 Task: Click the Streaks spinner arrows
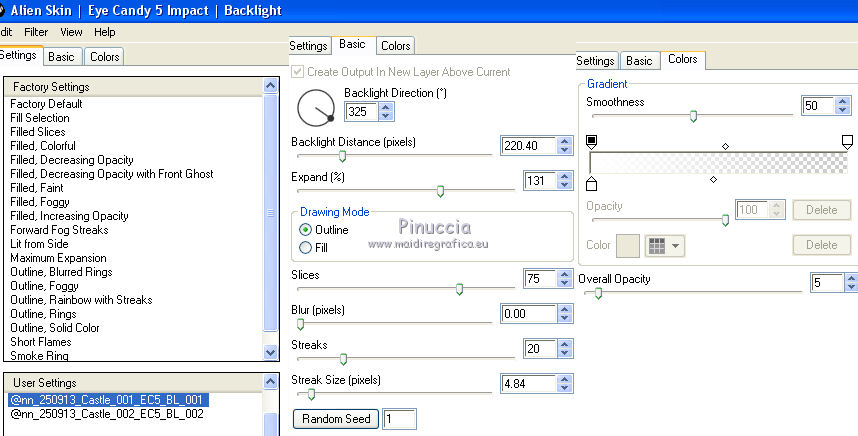[565, 348]
